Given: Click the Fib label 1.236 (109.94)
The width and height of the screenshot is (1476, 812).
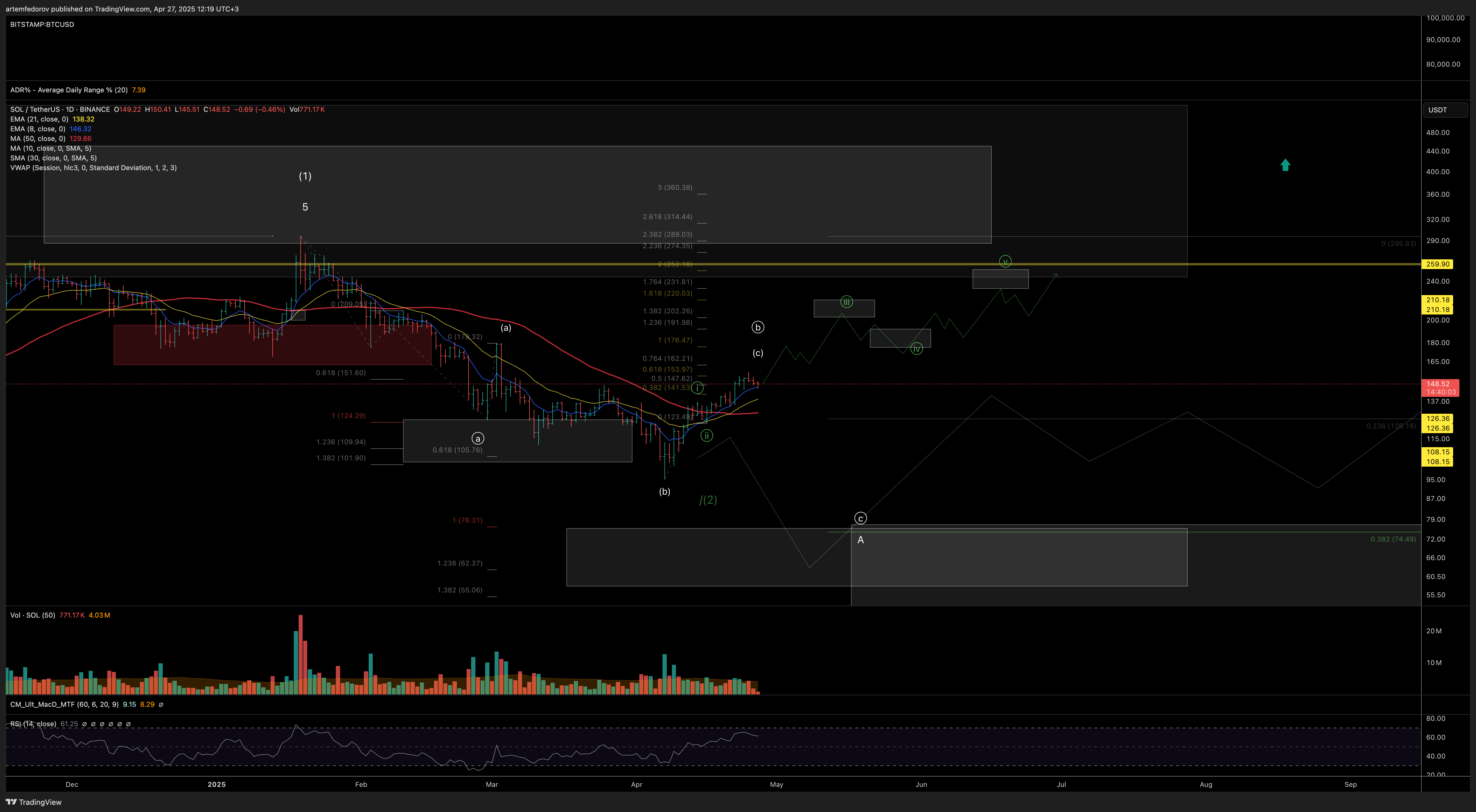Looking at the screenshot, I should click(x=341, y=442).
